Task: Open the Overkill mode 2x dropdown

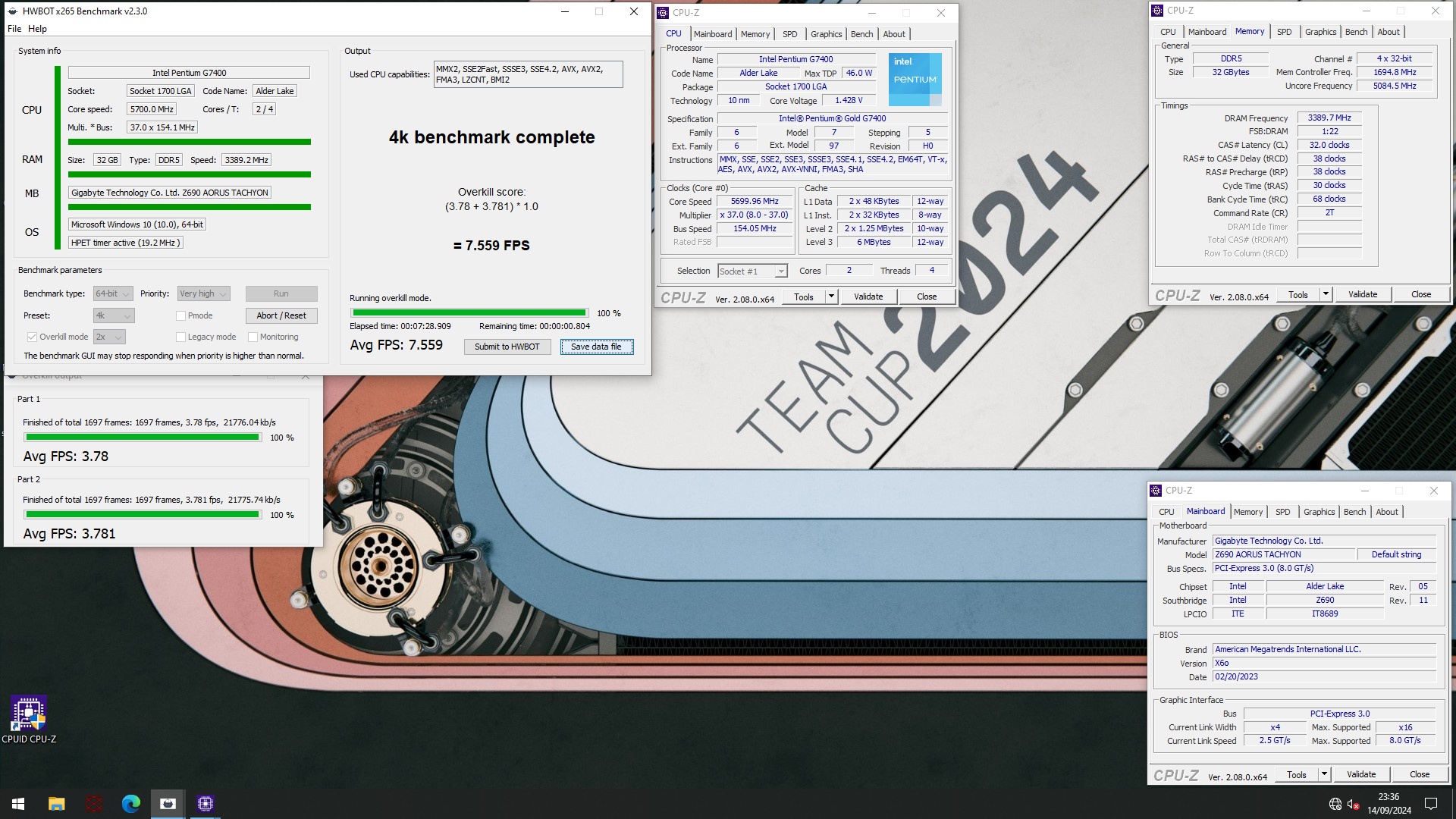Action: (109, 337)
